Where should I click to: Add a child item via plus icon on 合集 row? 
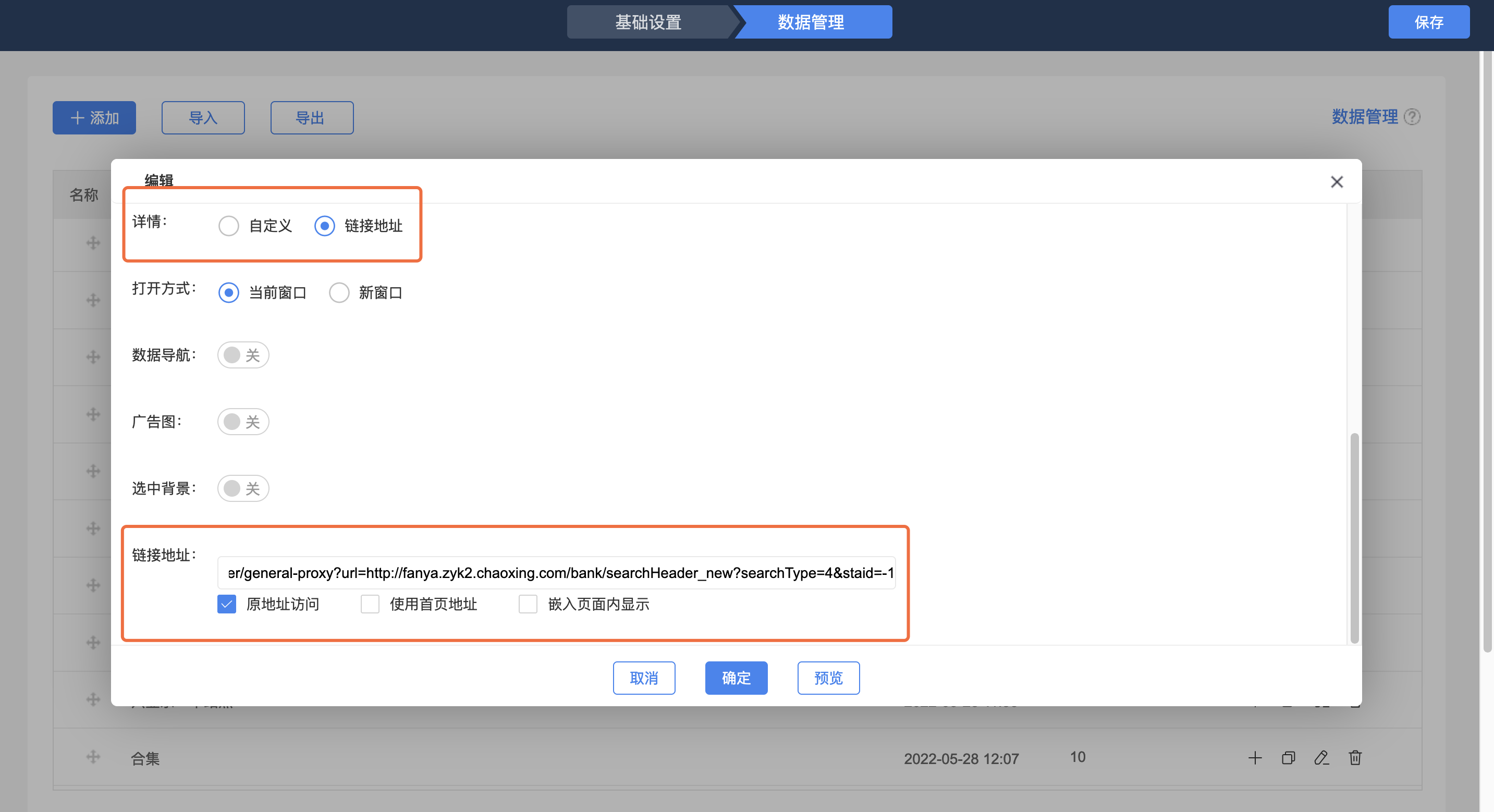pyautogui.click(x=1255, y=757)
